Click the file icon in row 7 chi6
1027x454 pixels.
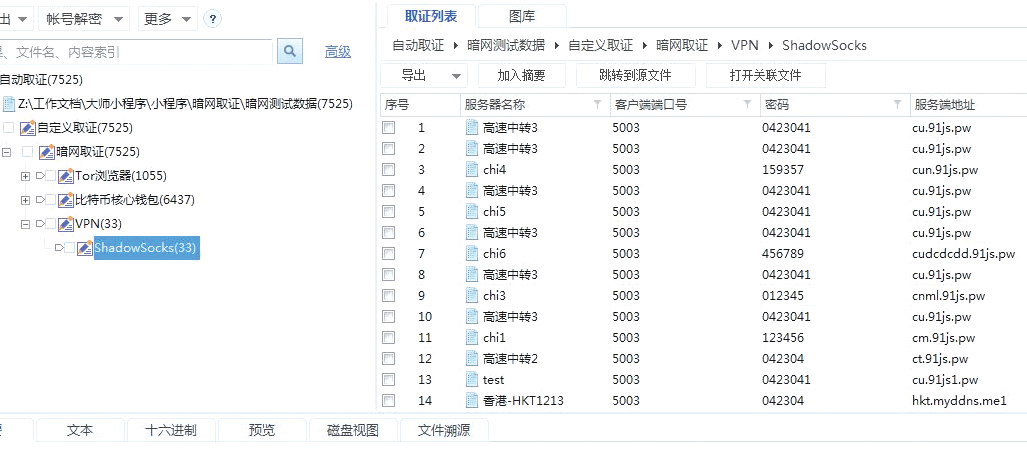[472, 254]
